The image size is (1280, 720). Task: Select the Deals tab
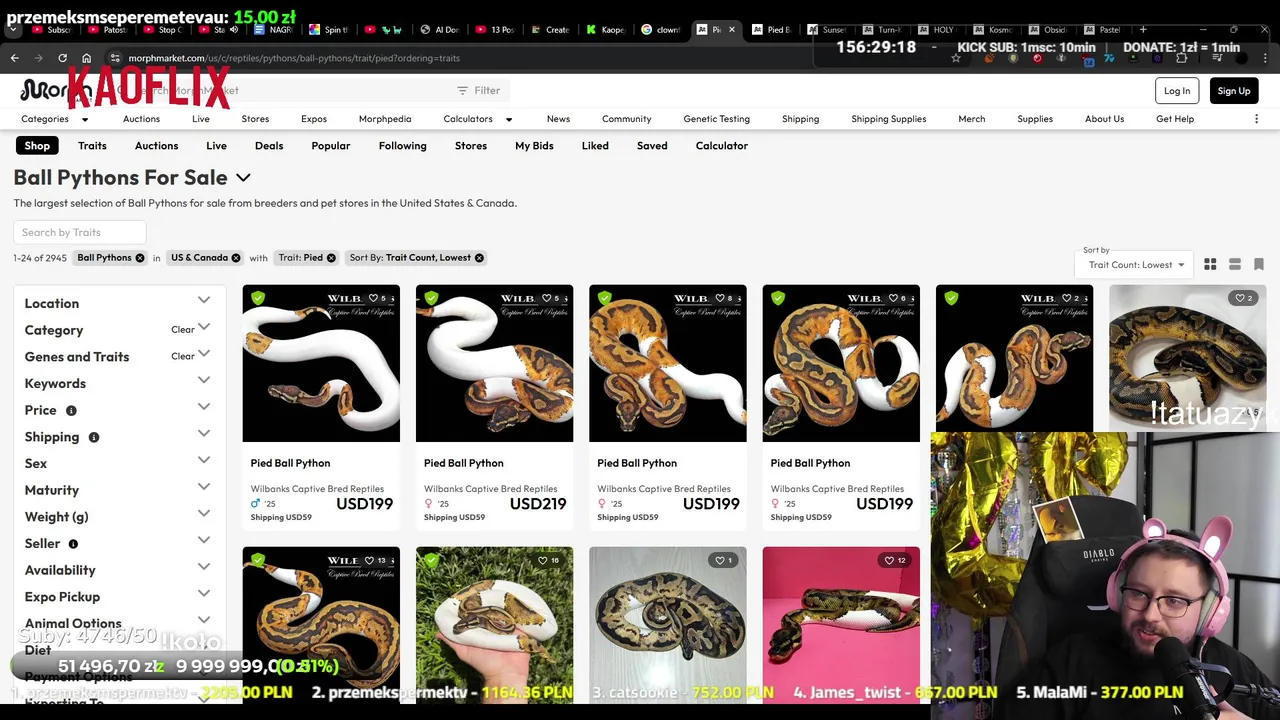[269, 146]
